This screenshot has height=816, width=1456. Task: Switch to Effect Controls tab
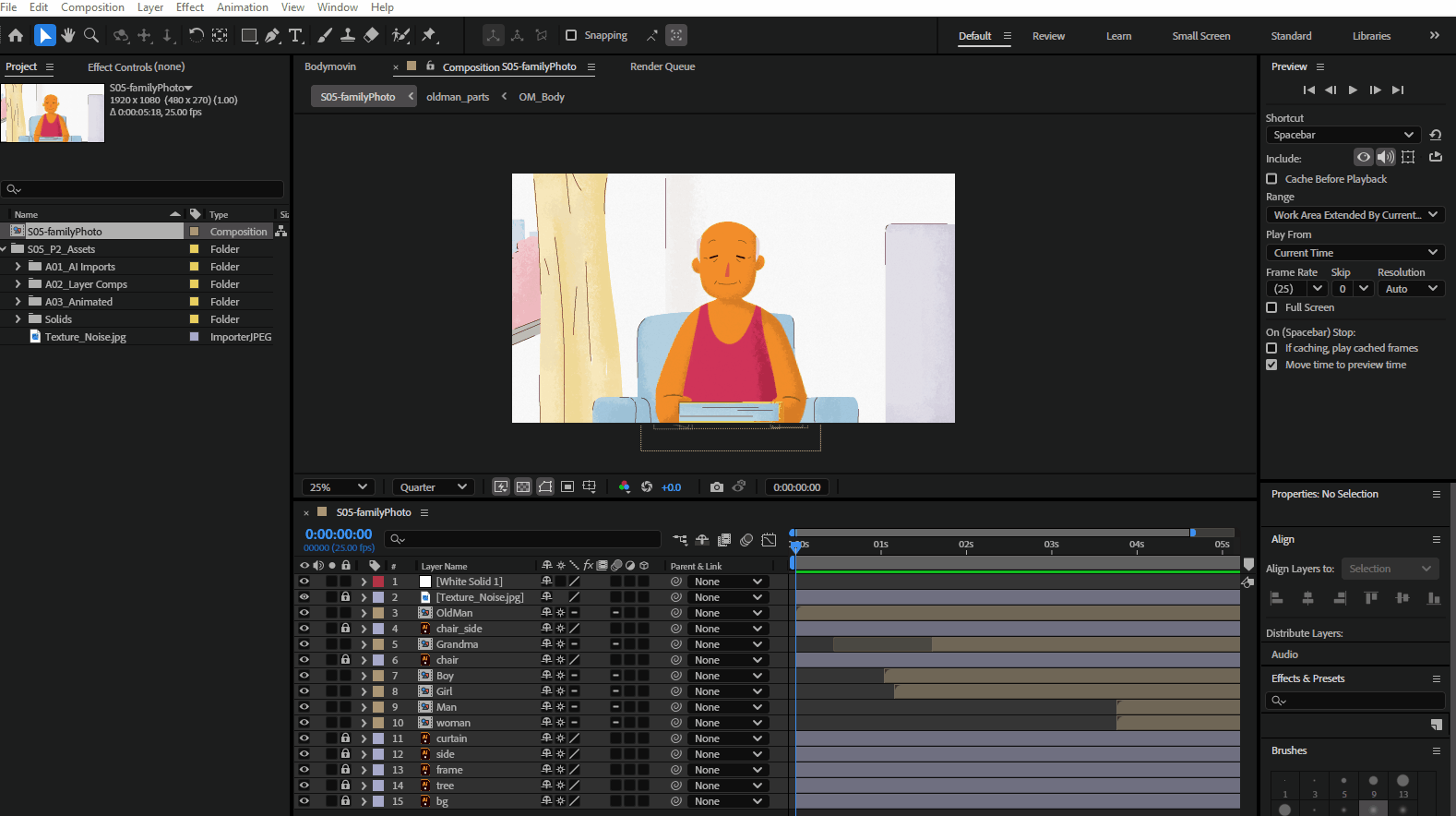136,66
